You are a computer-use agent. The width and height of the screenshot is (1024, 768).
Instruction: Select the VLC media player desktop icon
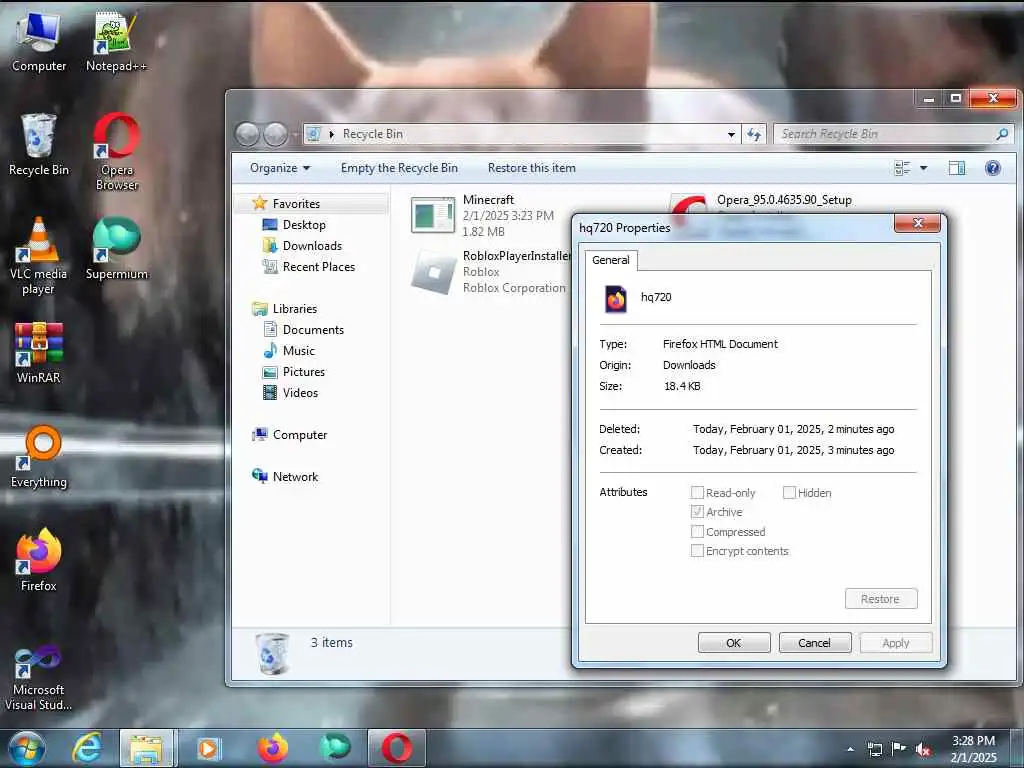pos(39,256)
